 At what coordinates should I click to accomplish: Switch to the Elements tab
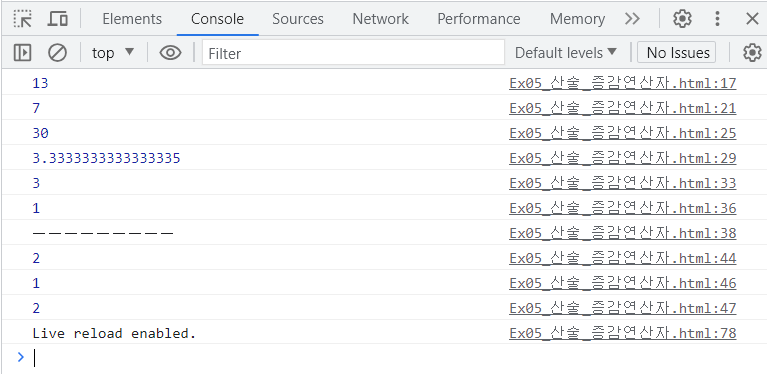pyautogui.click(x=132, y=19)
